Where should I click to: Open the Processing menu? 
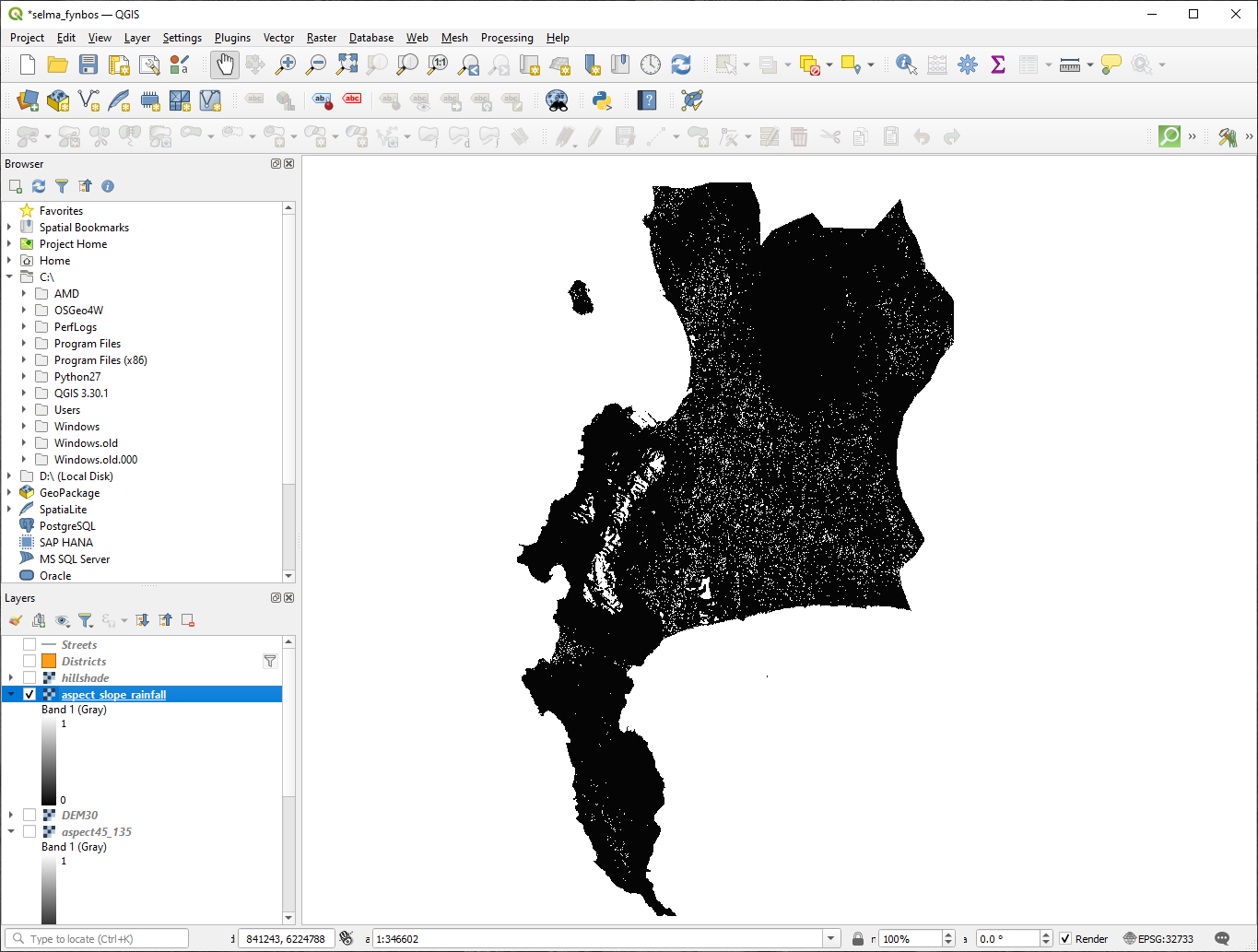point(506,38)
